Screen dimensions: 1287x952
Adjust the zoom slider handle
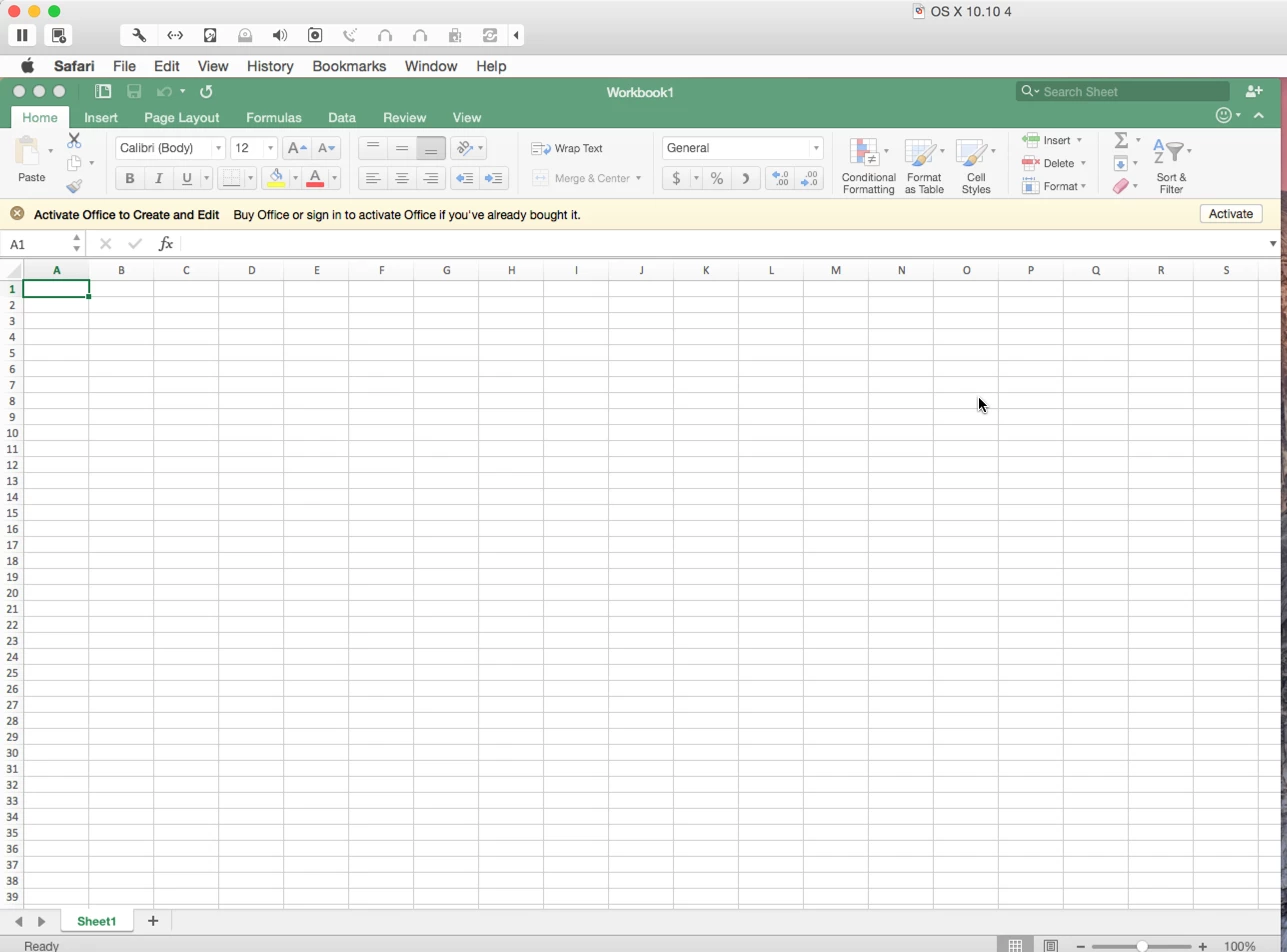[1142, 946]
